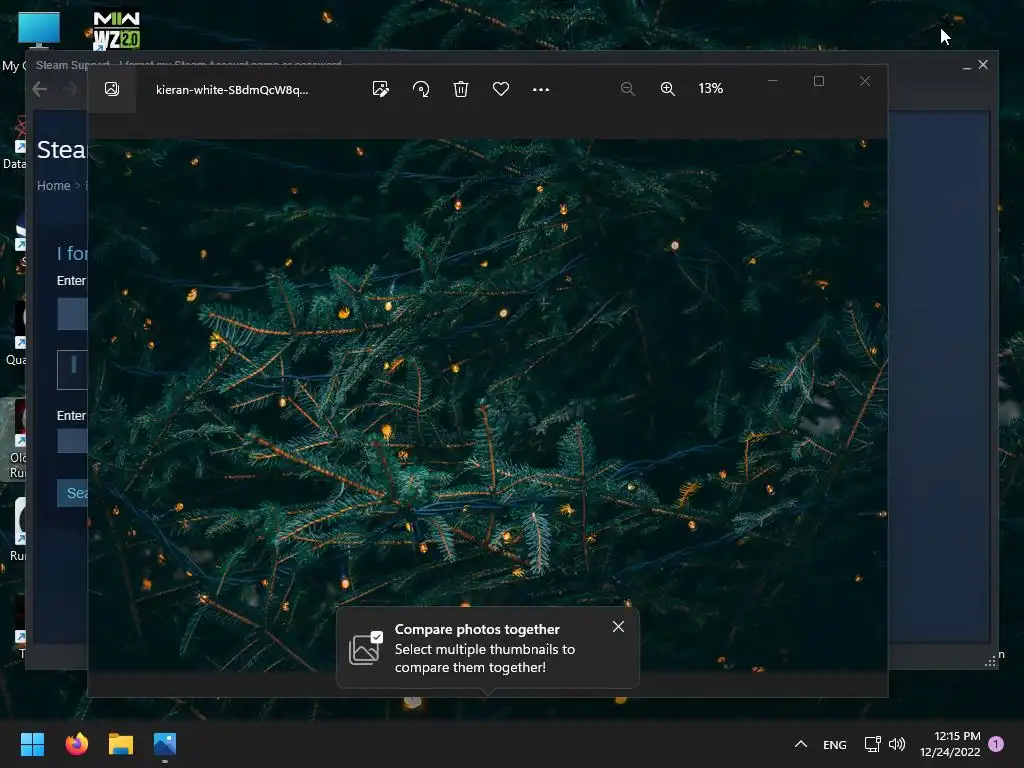
Task: Click the ENG language indicator
Action: click(x=835, y=744)
